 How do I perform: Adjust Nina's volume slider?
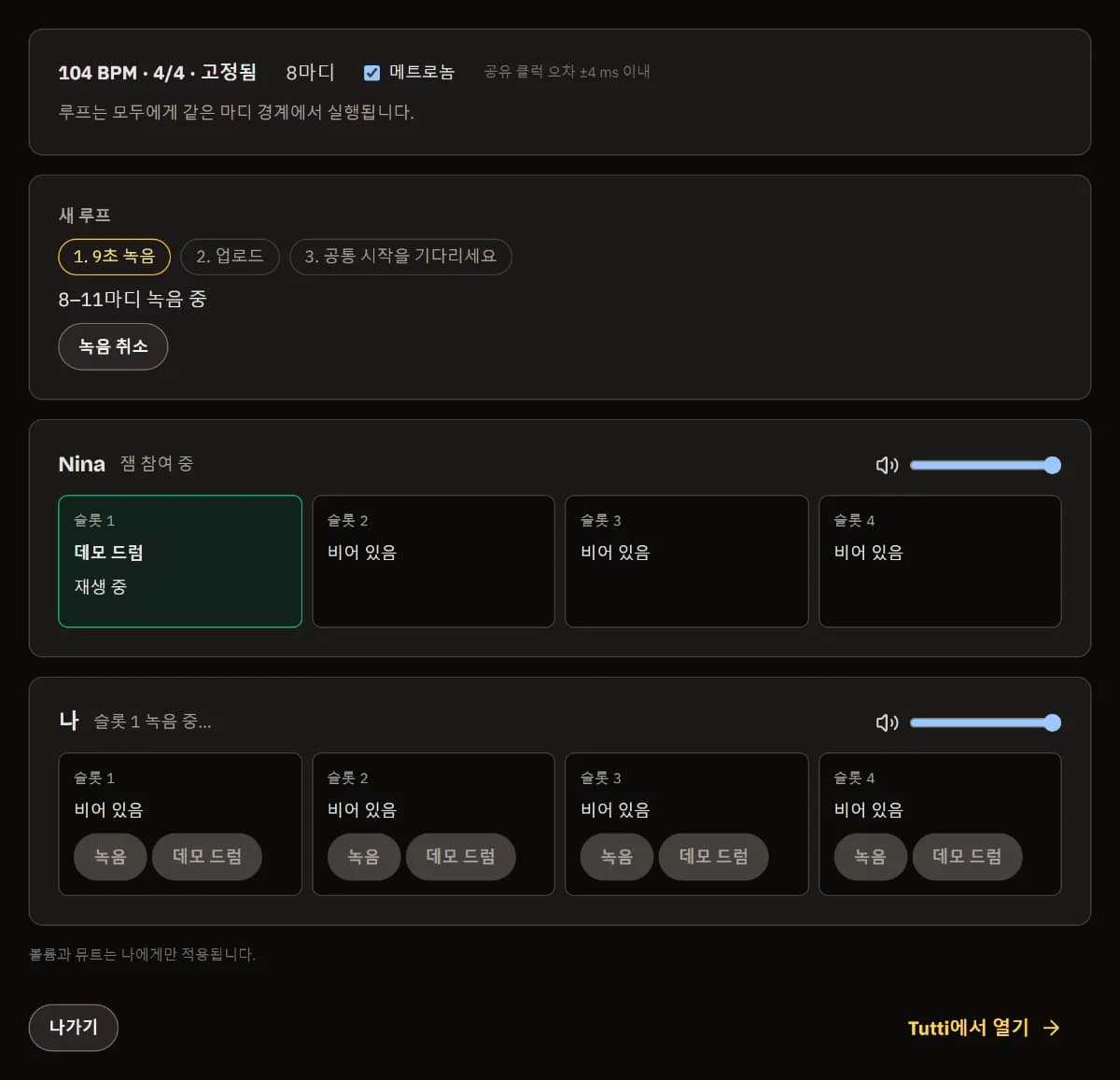(986, 465)
